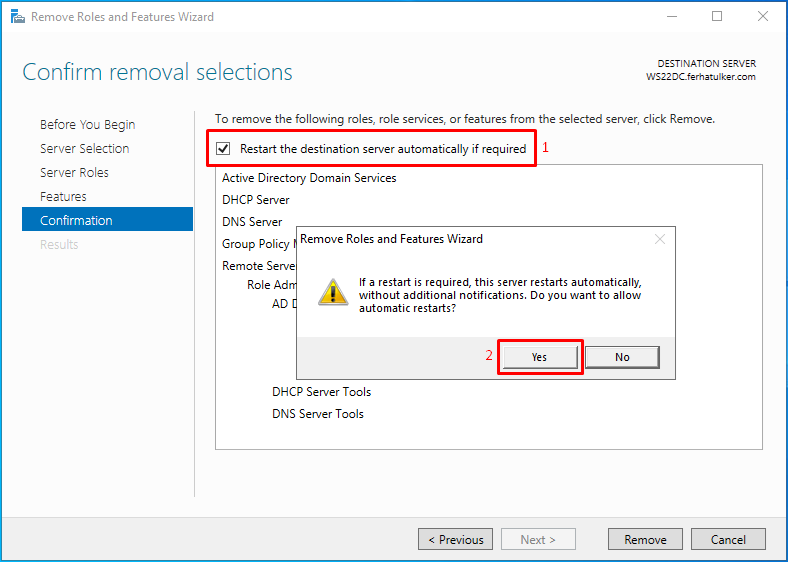788x562 pixels.
Task: Select the DHCP Server entry
Action: click(256, 200)
